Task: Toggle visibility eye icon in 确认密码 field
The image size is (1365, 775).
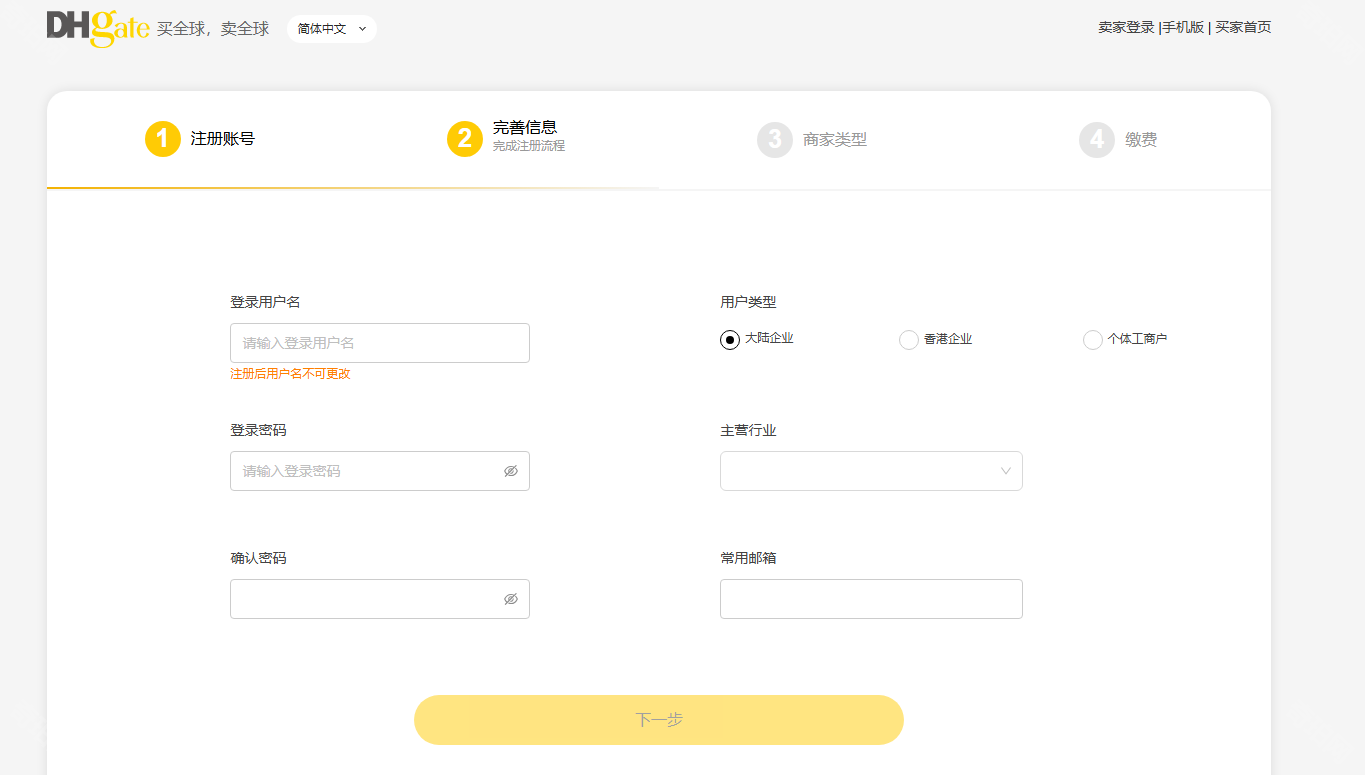Action: [x=511, y=599]
